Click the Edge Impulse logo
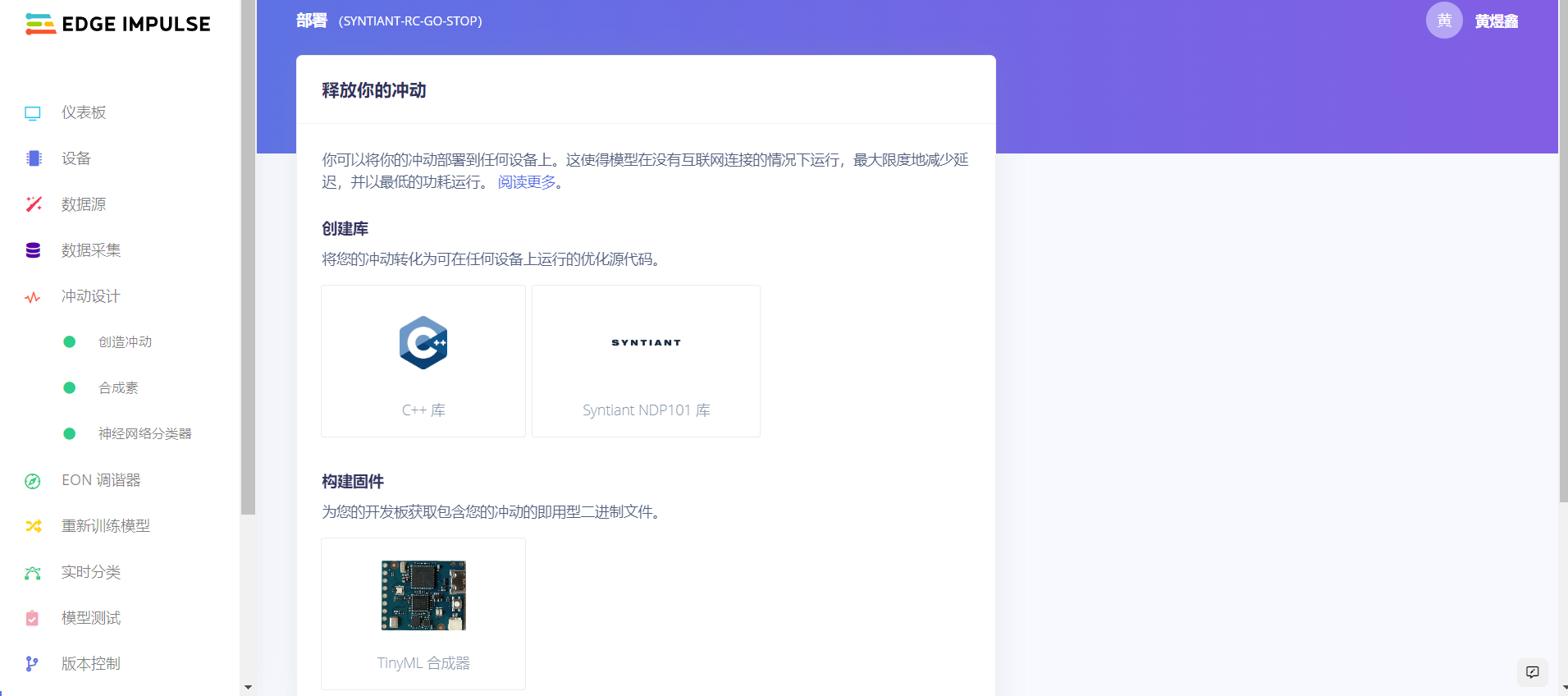This screenshot has height=696, width=1568. [117, 24]
